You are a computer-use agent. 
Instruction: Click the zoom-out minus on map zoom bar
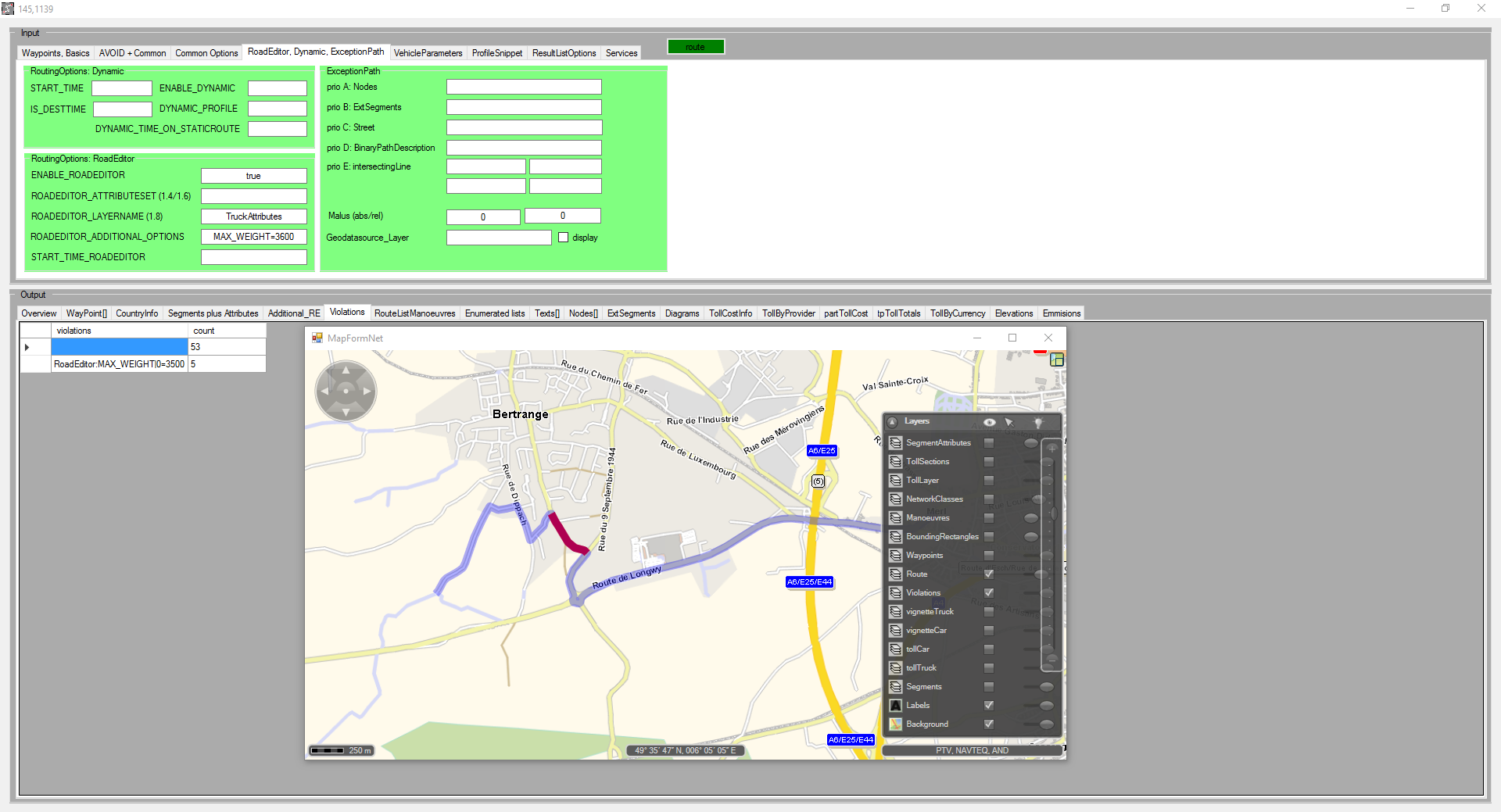click(x=1052, y=660)
